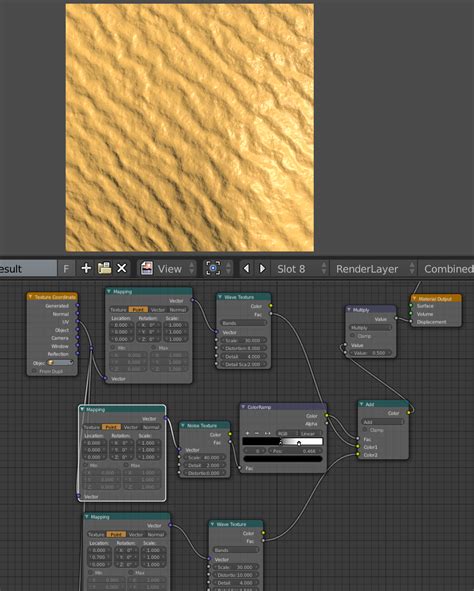This screenshot has width=474, height=591.
Task: Select Vector type in top Mapping node
Action: [x=158, y=310]
